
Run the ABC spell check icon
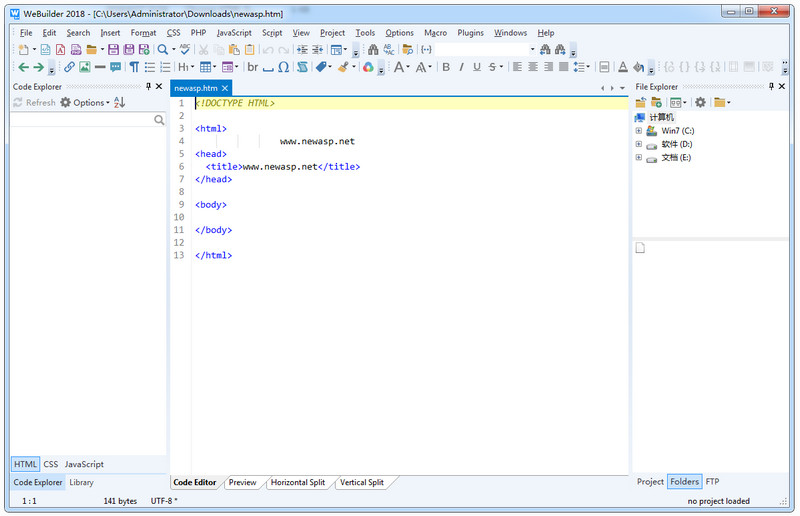(x=185, y=50)
